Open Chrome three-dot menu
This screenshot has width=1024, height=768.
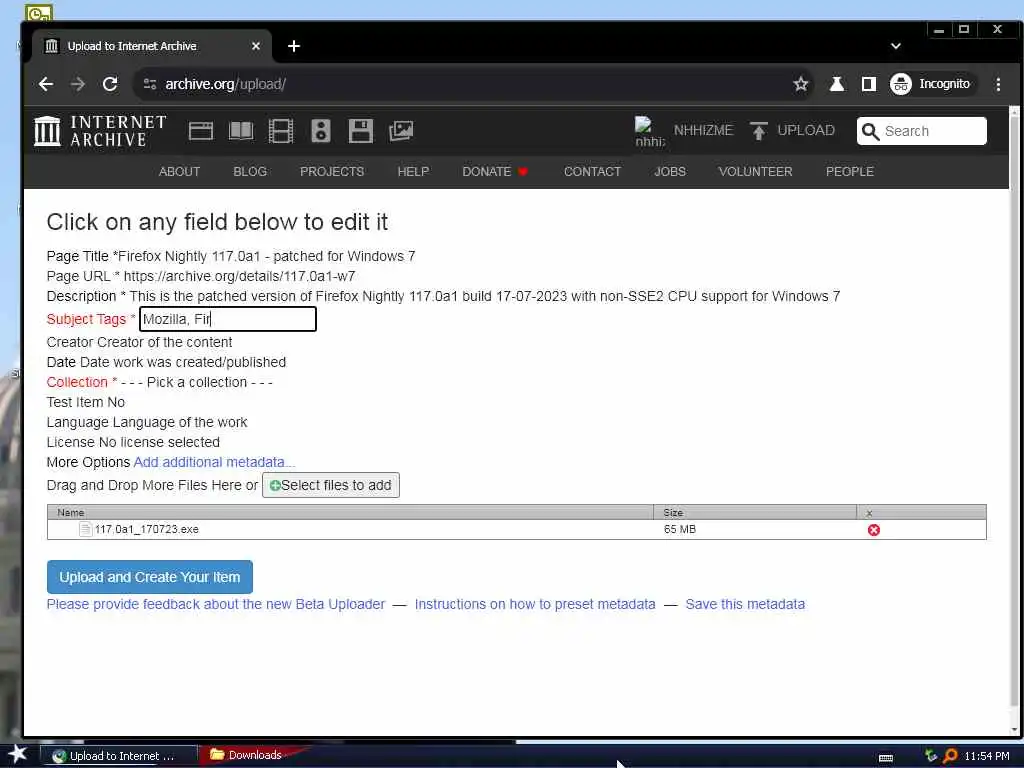(998, 84)
